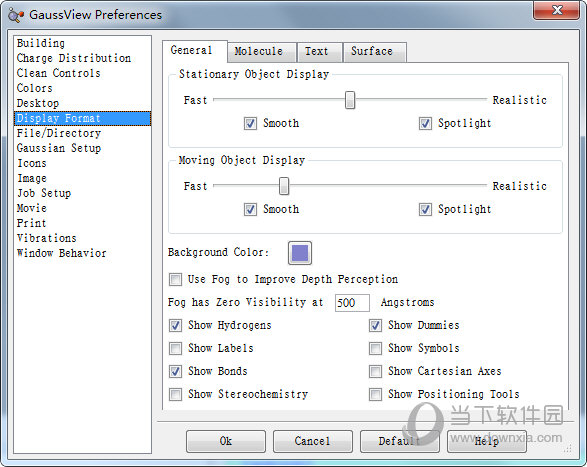Click the Cancel button

[313, 441]
